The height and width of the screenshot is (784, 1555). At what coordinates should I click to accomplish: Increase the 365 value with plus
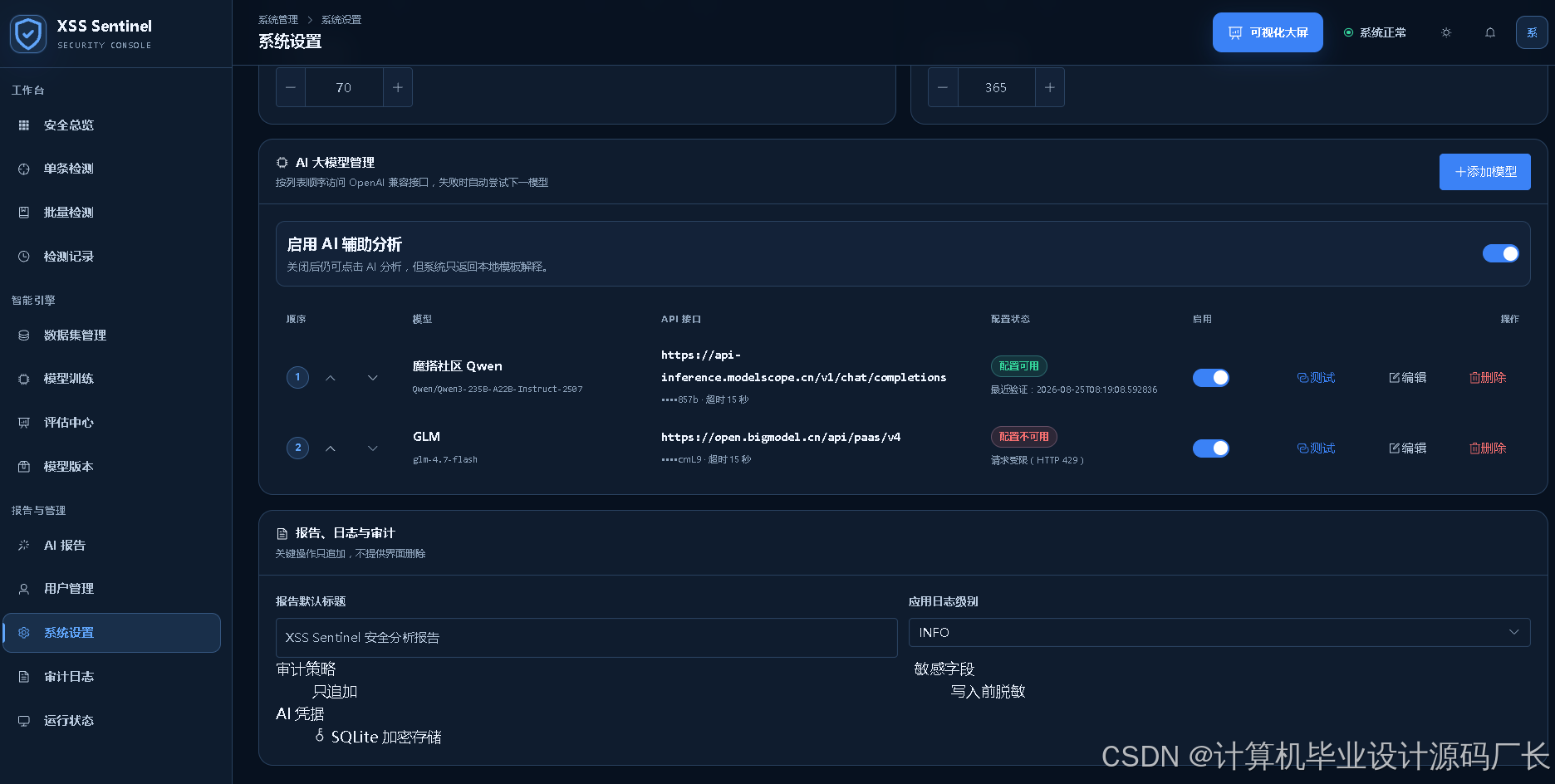point(1050,87)
